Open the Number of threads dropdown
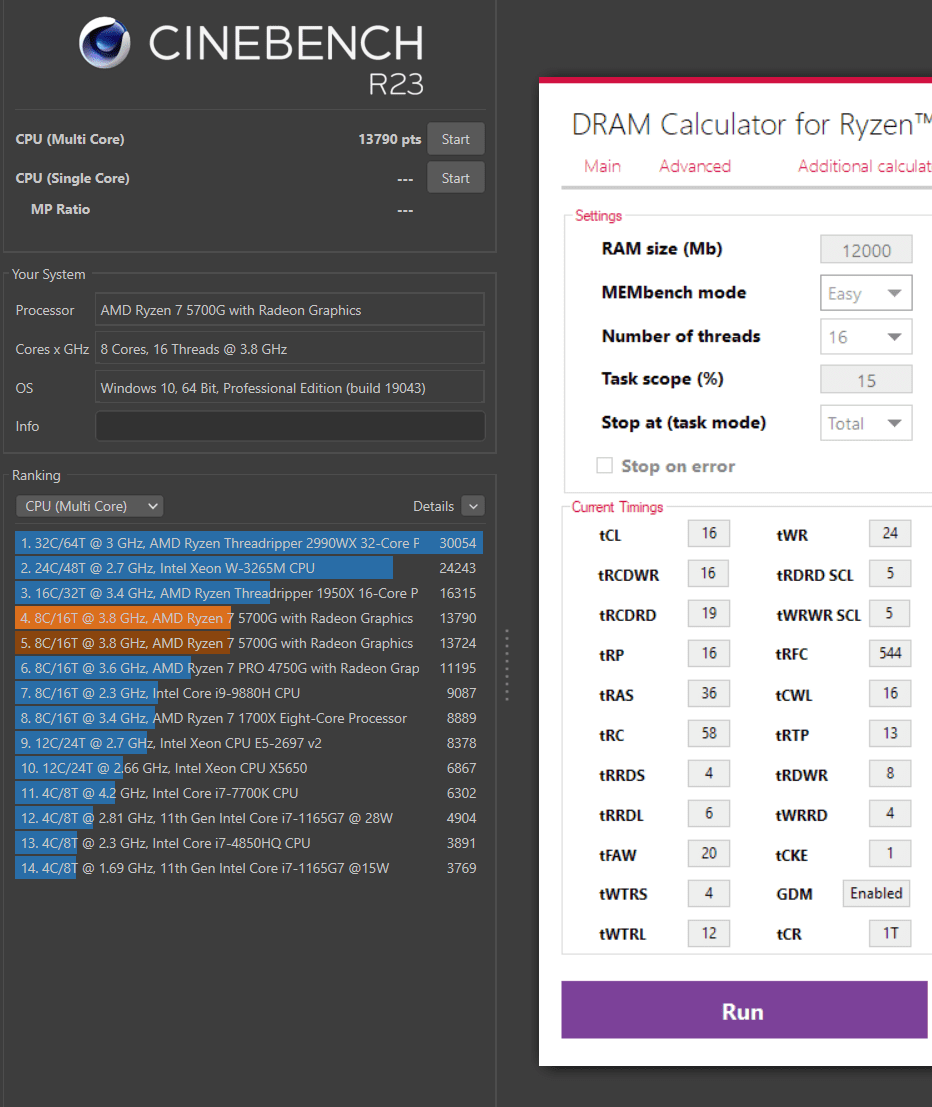Image resolution: width=932 pixels, height=1107 pixels. (x=866, y=337)
